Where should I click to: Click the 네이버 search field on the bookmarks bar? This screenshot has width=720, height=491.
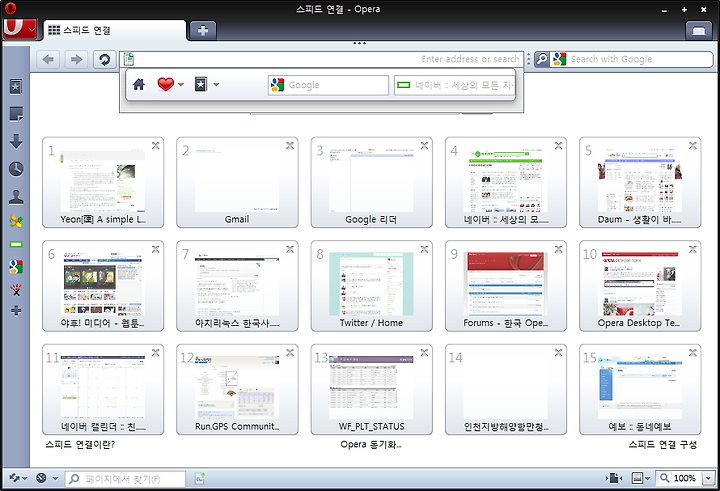[455, 85]
